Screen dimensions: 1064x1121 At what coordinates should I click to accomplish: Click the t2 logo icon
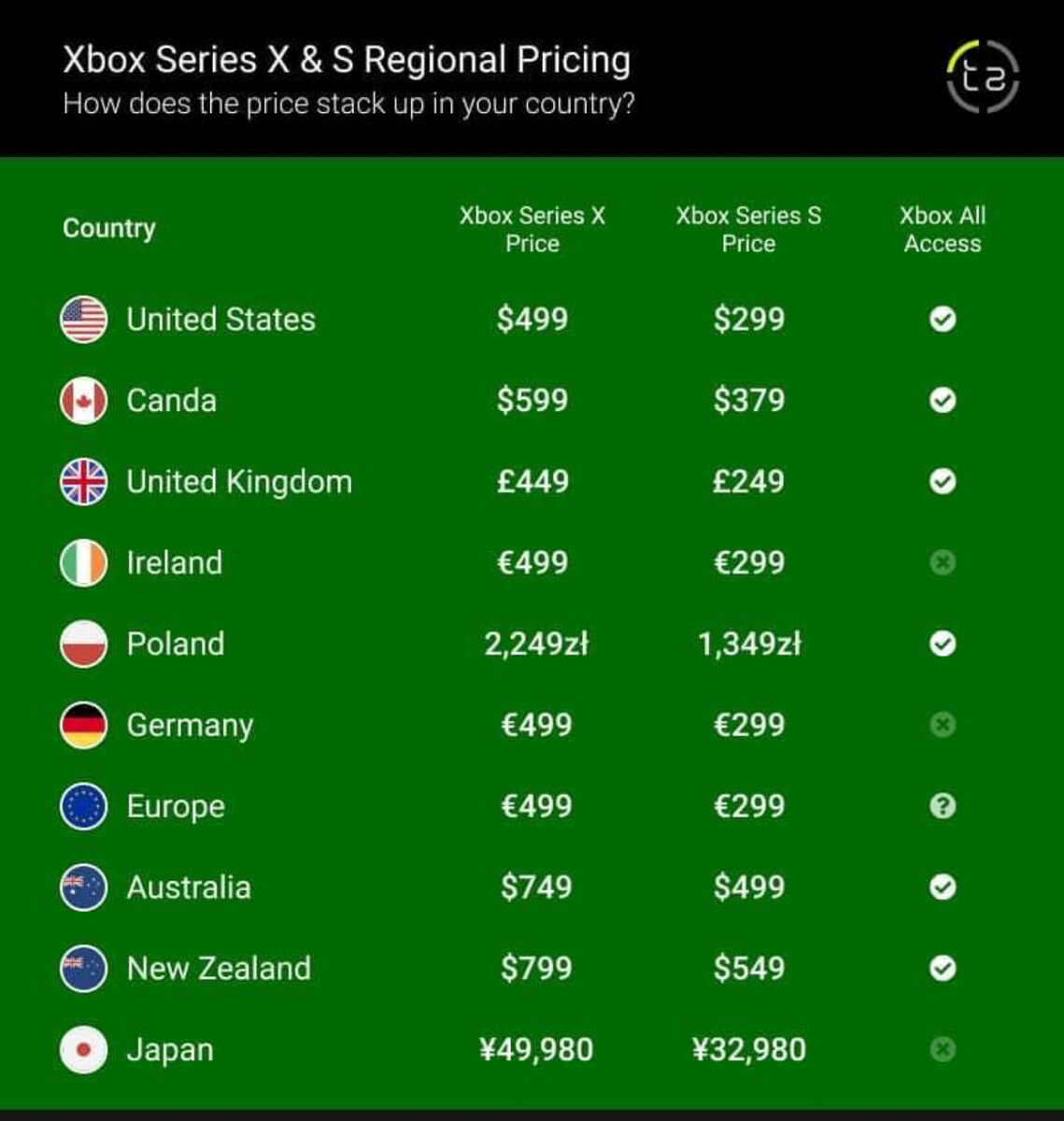click(x=983, y=77)
